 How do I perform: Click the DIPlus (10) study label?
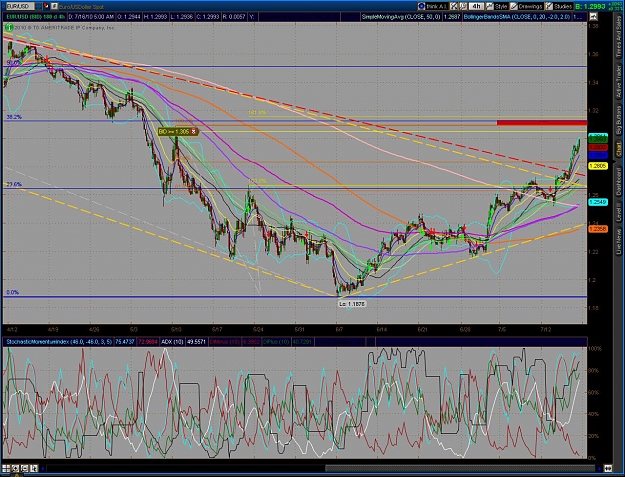[276, 342]
